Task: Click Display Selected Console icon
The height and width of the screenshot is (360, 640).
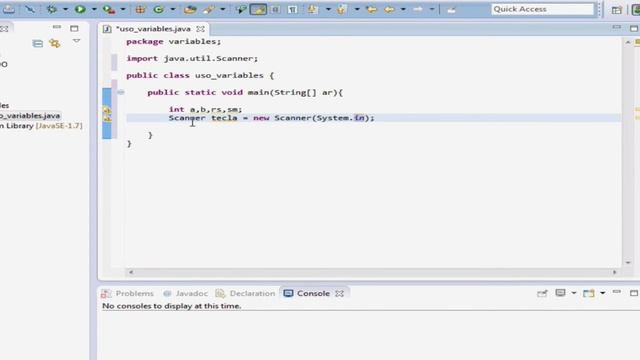Action: [x=560, y=293]
